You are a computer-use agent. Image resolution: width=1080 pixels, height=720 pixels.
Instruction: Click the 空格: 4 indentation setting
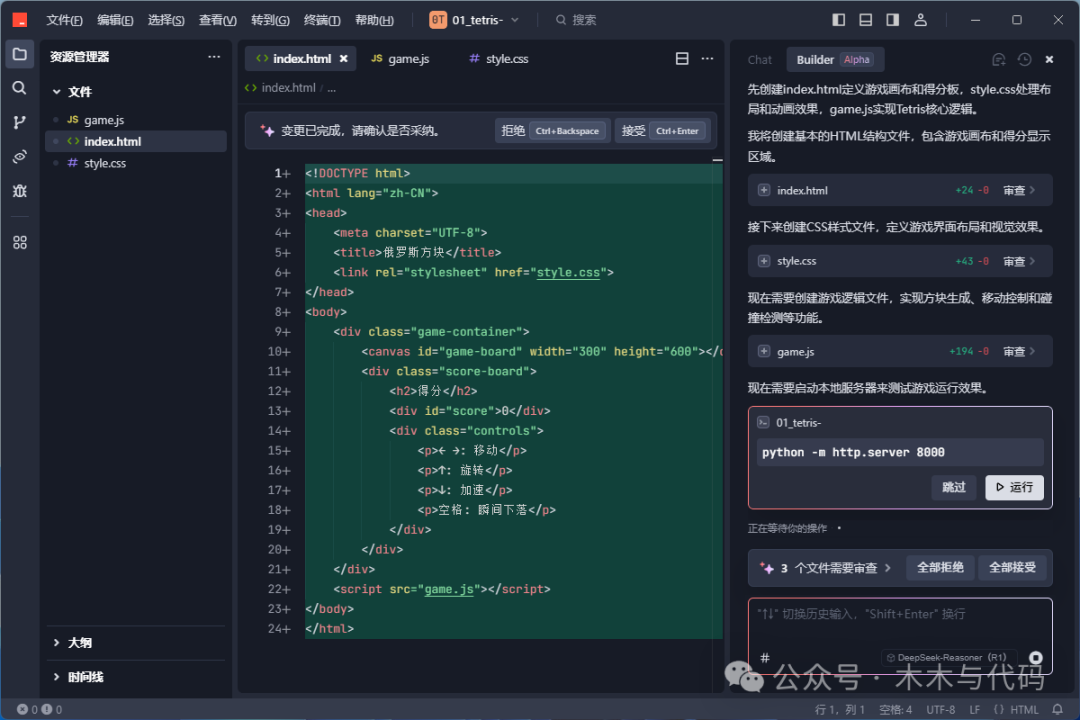(895, 709)
